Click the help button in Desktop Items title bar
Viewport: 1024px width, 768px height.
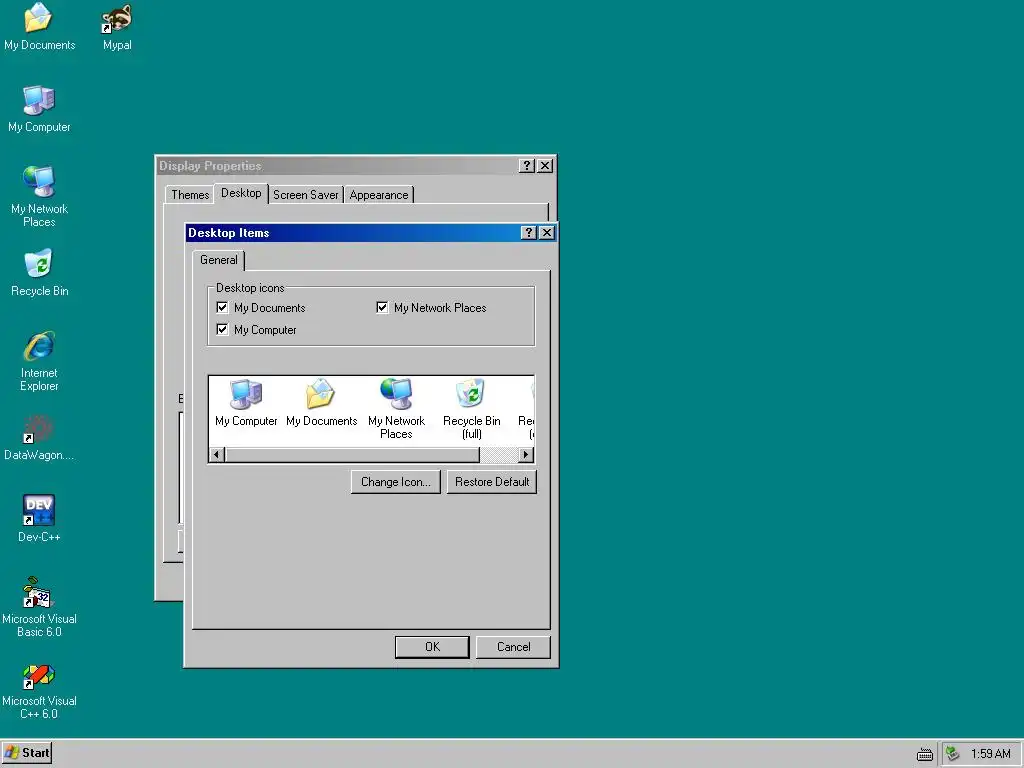529,232
